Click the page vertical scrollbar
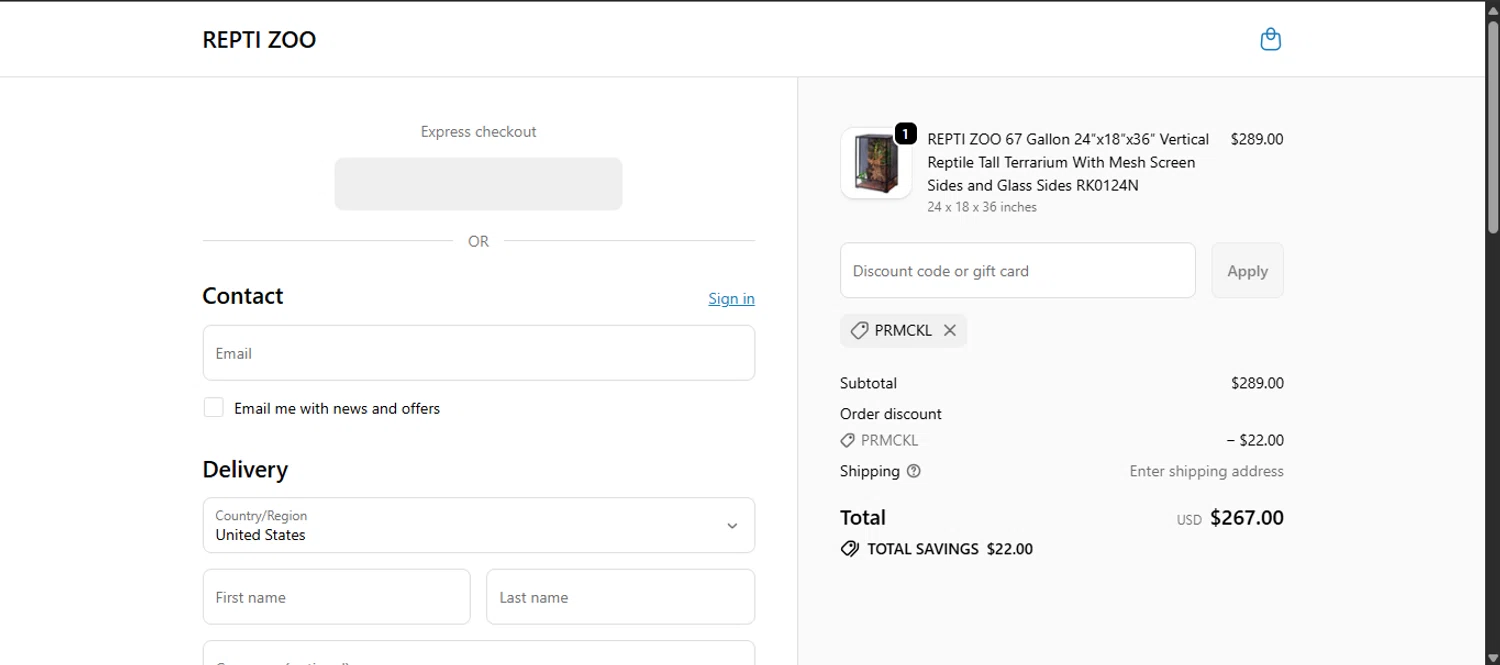This screenshot has width=1500, height=665. pyautogui.click(x=1492, y=130)
